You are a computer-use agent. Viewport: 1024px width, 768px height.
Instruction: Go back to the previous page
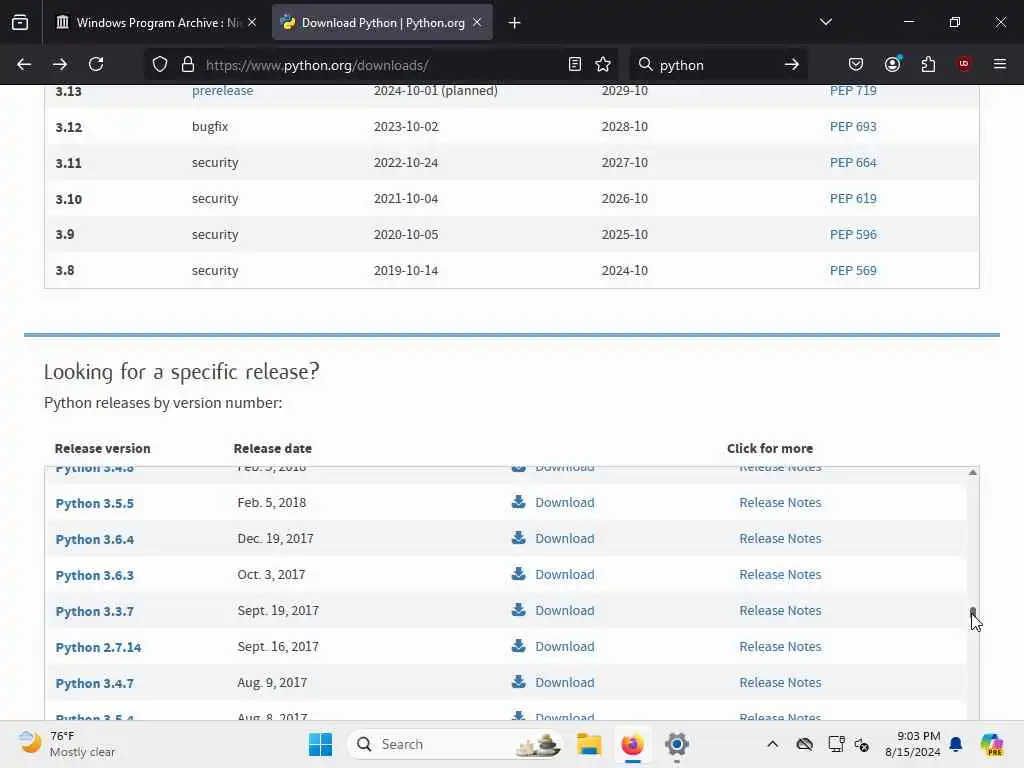pos(24,64)
